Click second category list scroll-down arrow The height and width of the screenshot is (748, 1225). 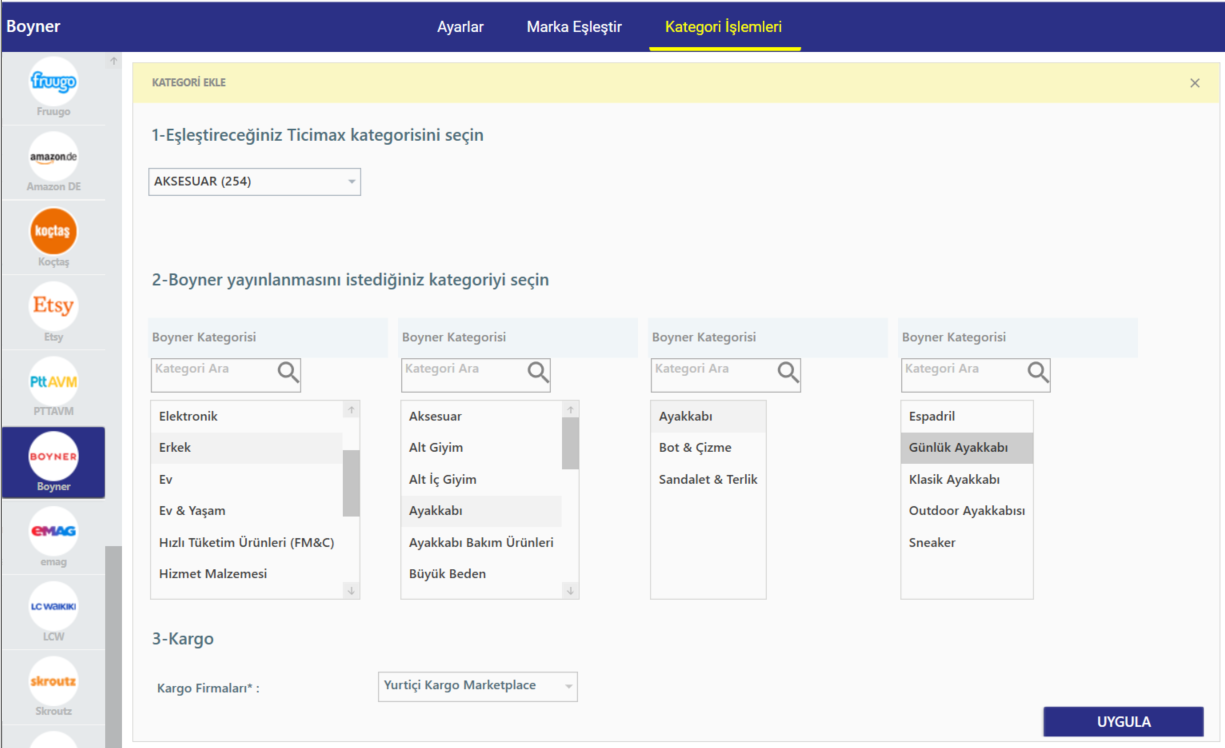pyautogui.click(x=571, y=591)
